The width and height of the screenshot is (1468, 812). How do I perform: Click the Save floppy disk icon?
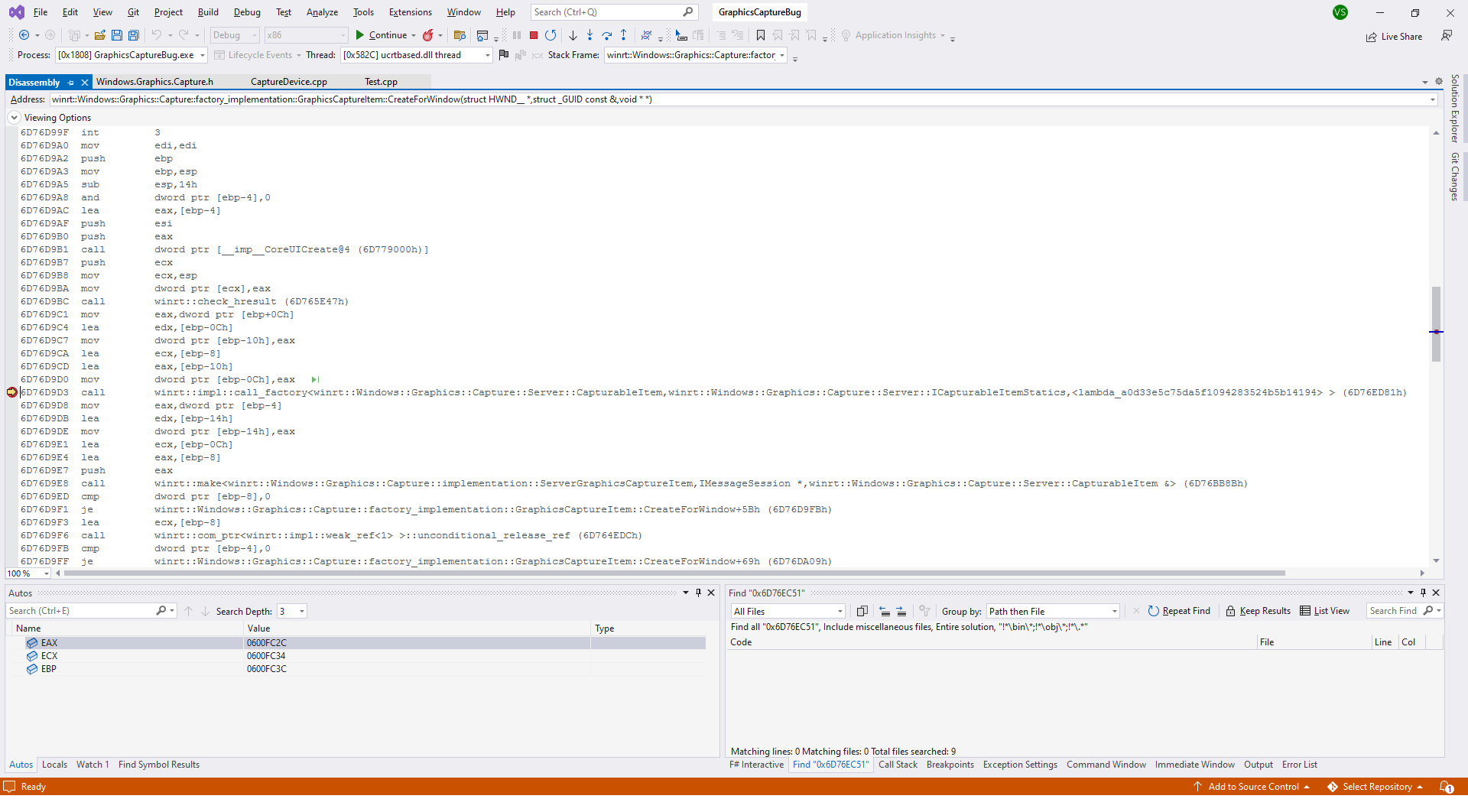pyautogui.click(x=117, y=35)
